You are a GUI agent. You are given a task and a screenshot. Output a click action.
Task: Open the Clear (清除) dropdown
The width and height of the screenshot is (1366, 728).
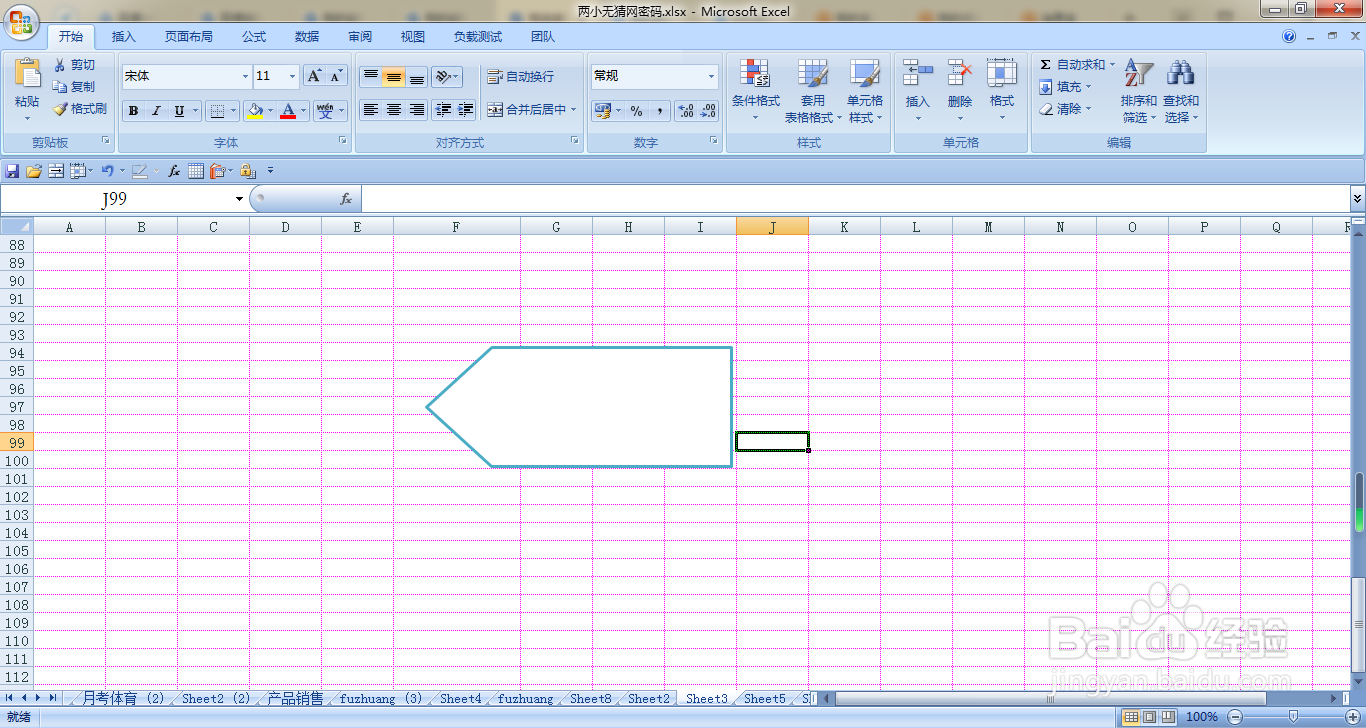[1065, 109]
